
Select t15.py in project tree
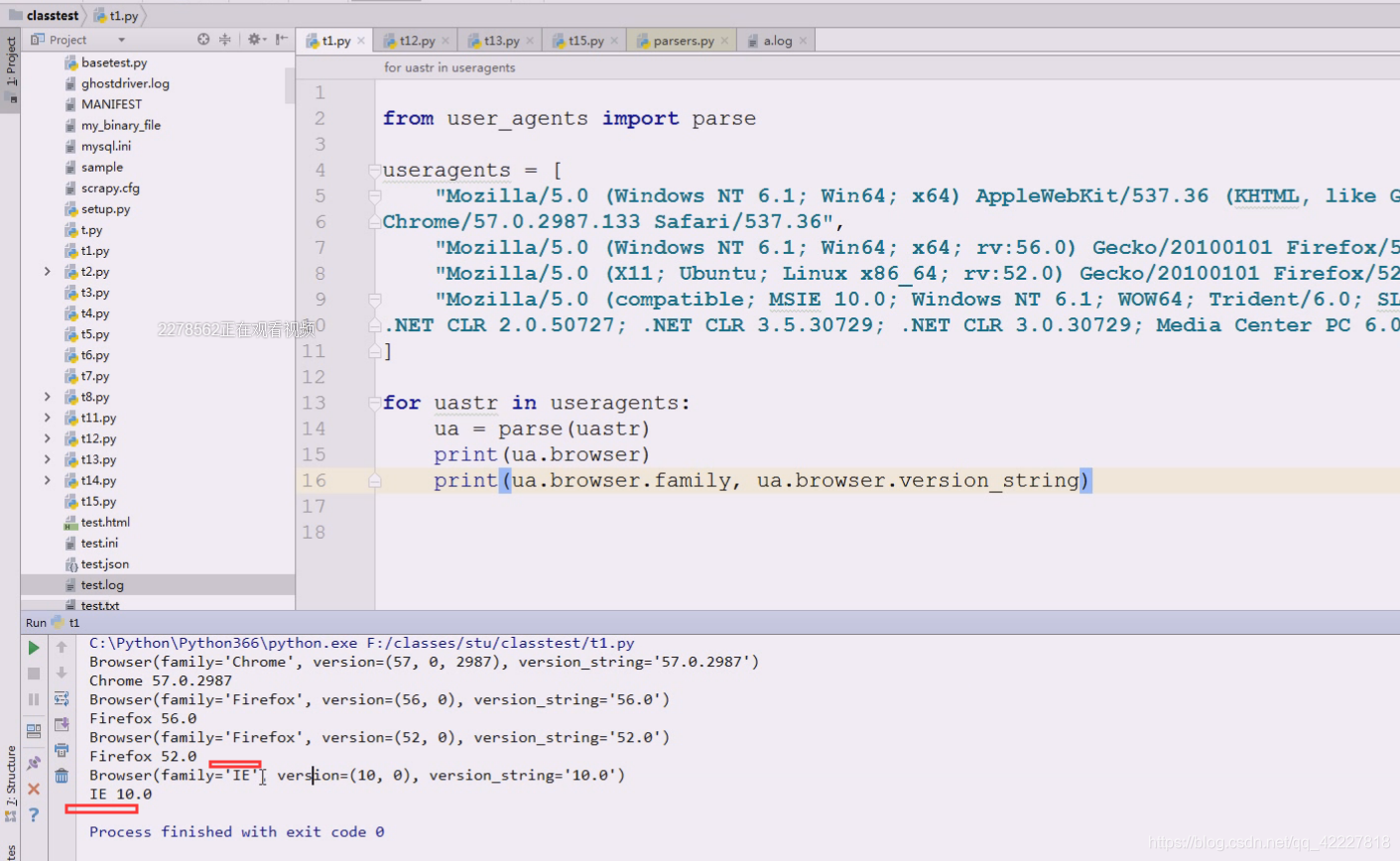point(97,501)
